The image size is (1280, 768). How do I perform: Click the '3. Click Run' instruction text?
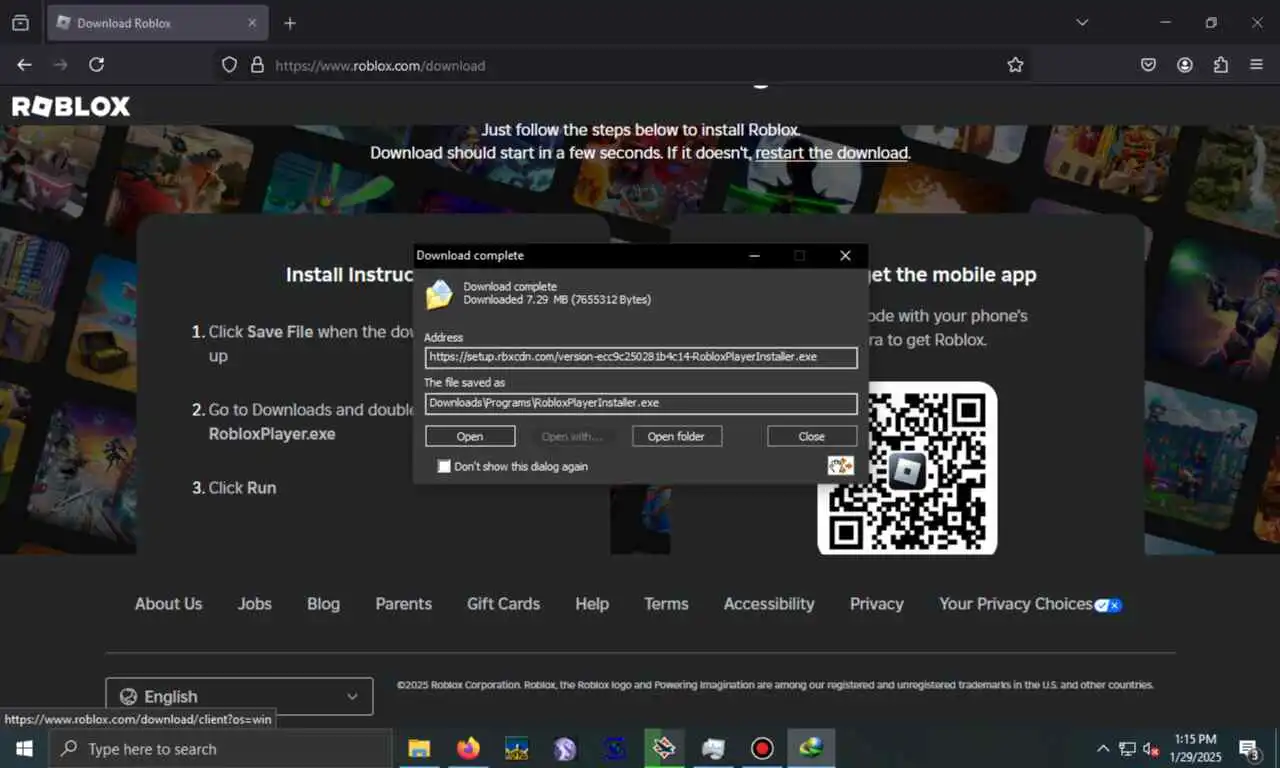(x=234, y=488)
